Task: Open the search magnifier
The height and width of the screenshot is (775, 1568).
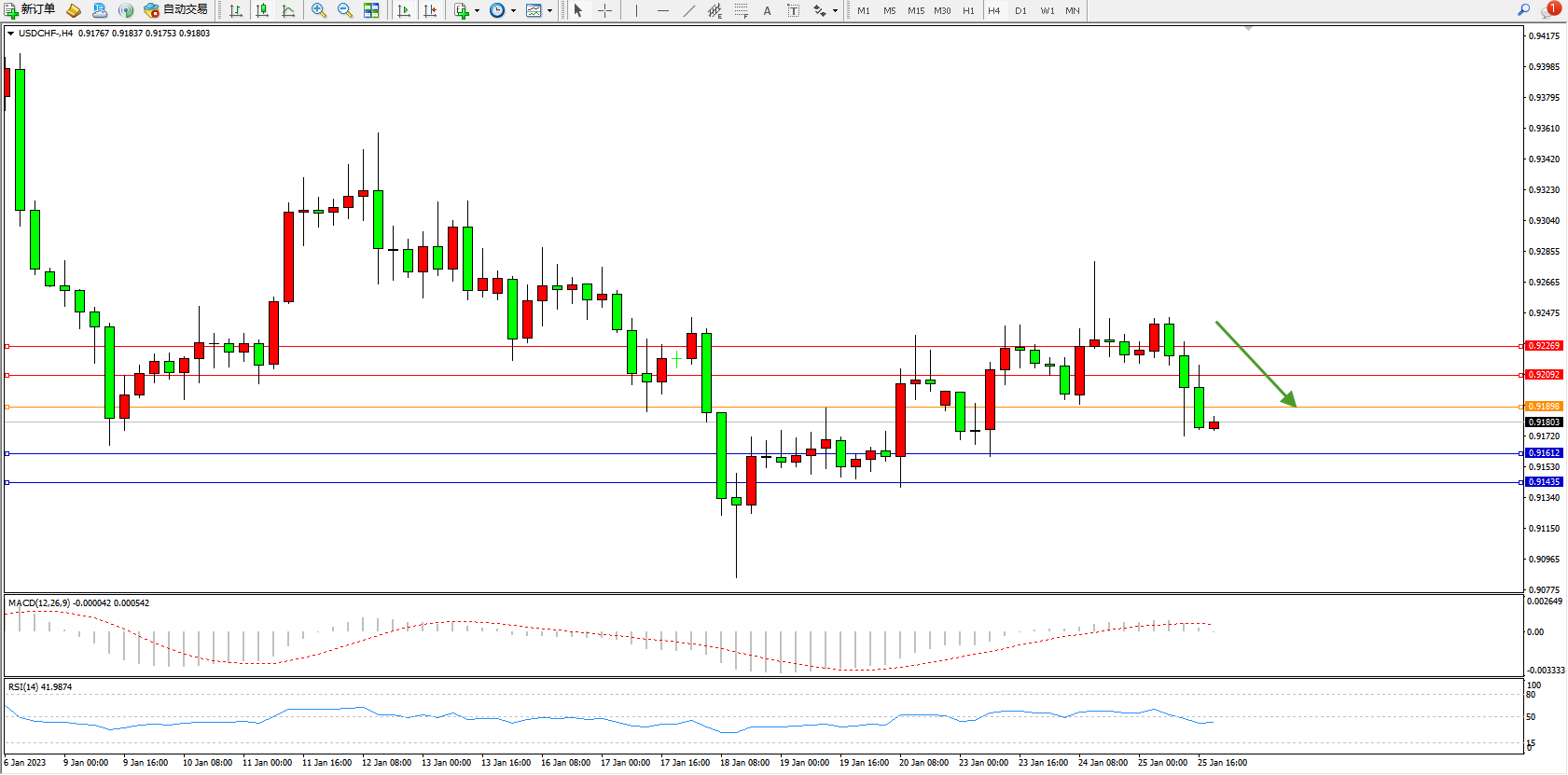Action: (1523, 10)
